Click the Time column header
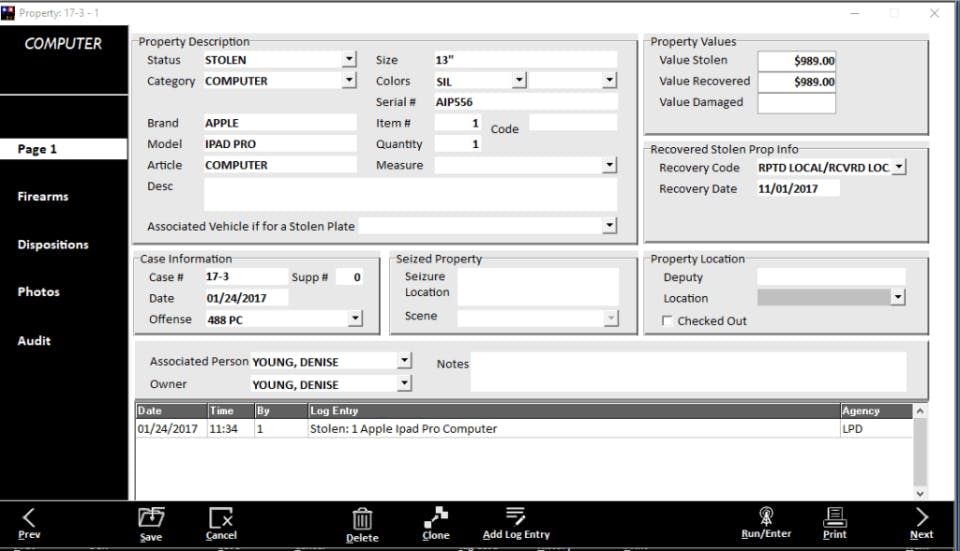 coord(231,411)
